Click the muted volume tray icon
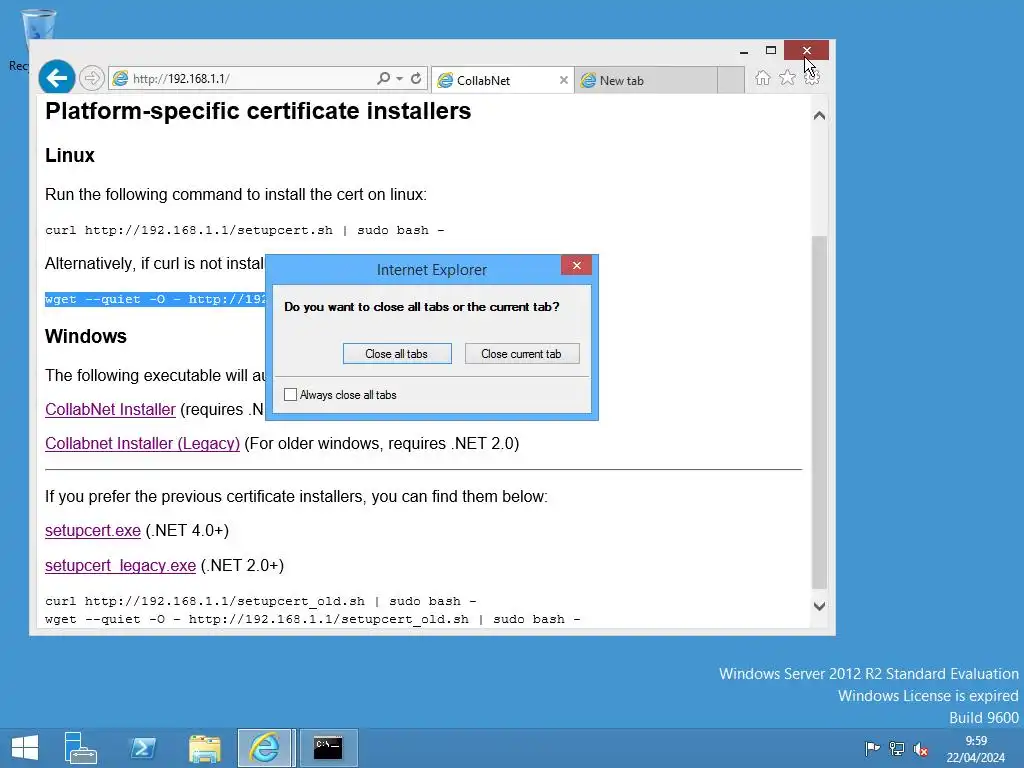This screenshot has height=768, width=1024. [x=921, y=749]
